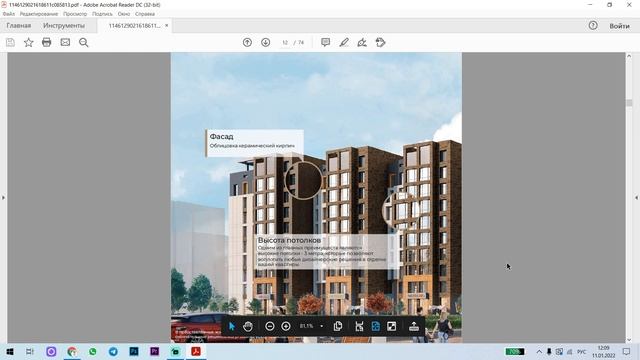Switch to the Инструменты tab
The image size is (640, 360).
(x=64, y=26)
